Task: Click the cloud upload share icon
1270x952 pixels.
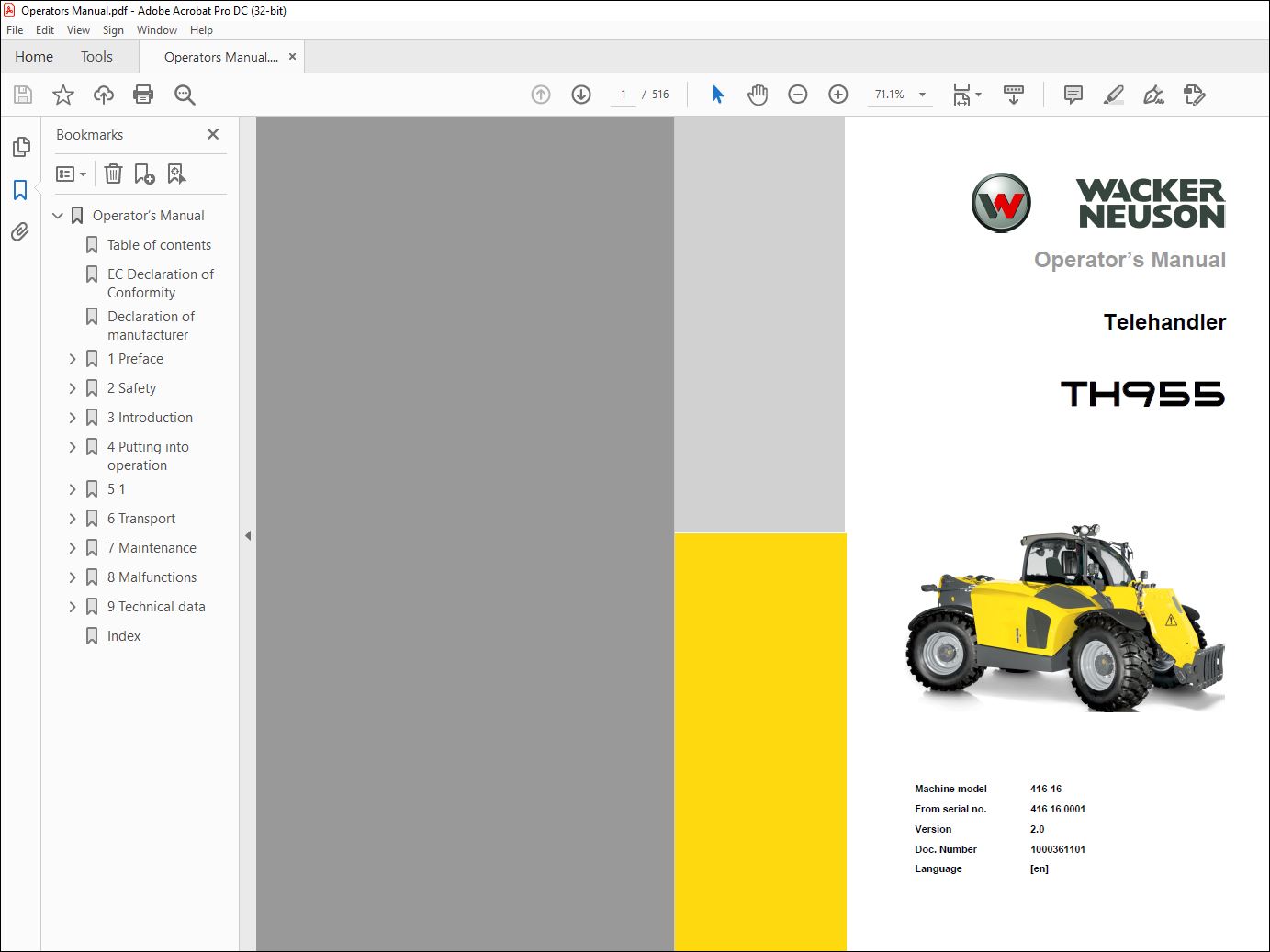Action: [104, 95]
